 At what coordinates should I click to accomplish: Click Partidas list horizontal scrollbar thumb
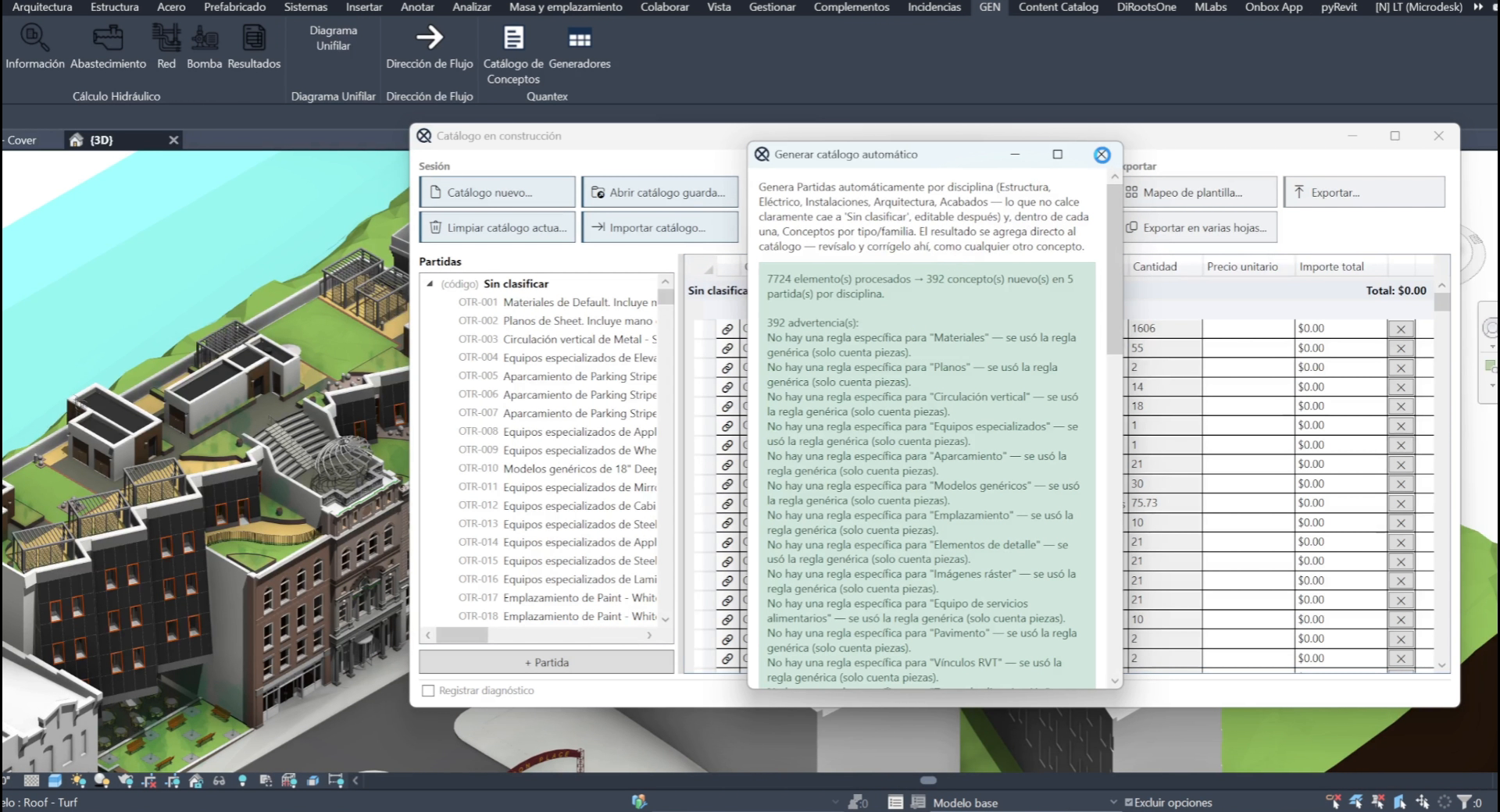point(462,636)
